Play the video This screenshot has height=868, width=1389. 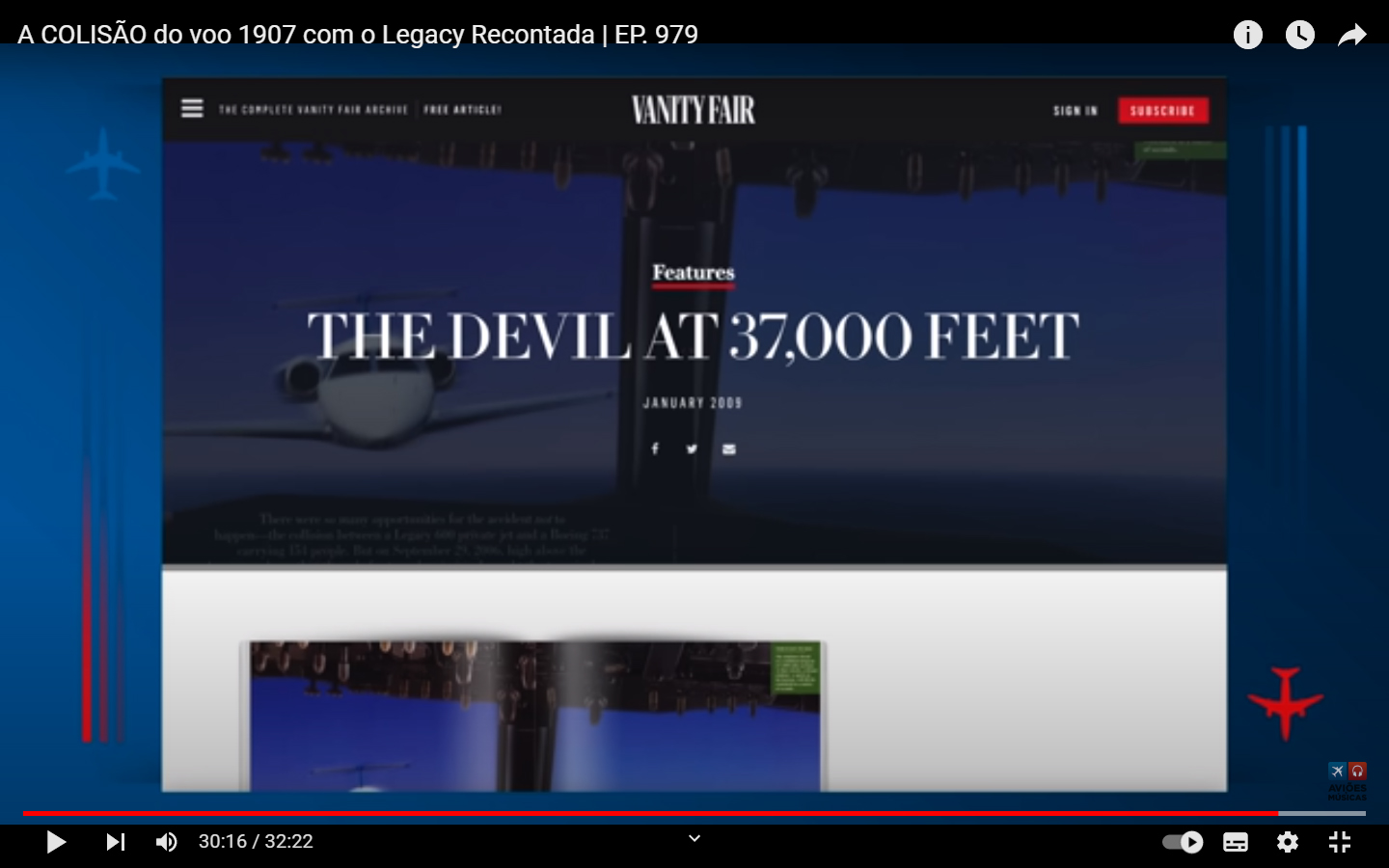coord(56,842)
